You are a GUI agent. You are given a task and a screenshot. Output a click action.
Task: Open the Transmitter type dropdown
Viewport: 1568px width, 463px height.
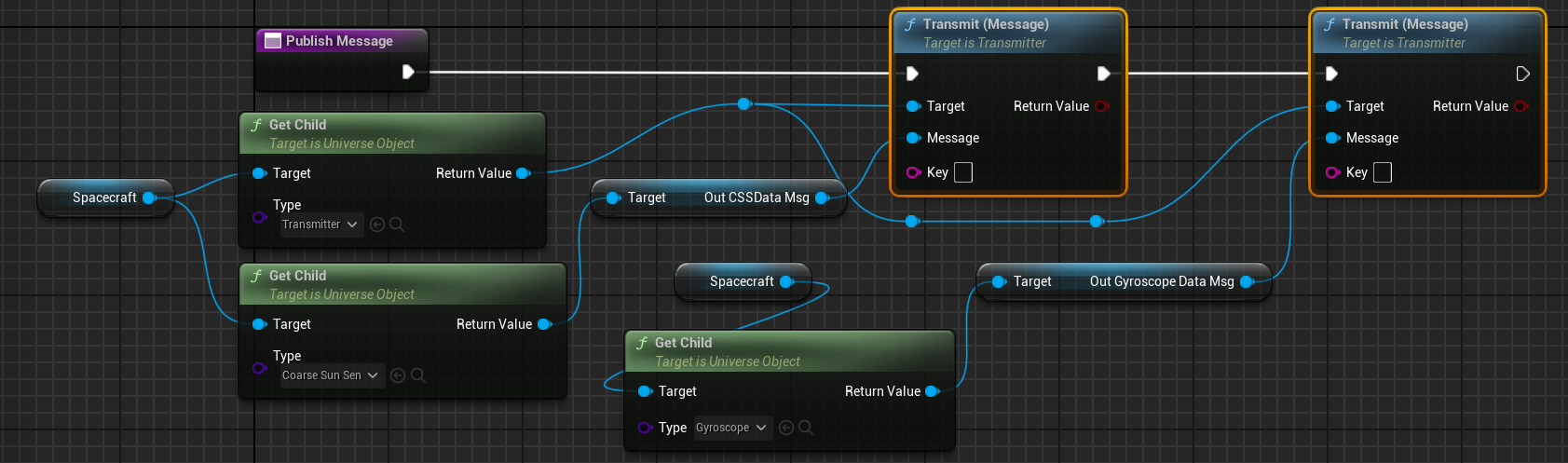click(x=321, y=225)
